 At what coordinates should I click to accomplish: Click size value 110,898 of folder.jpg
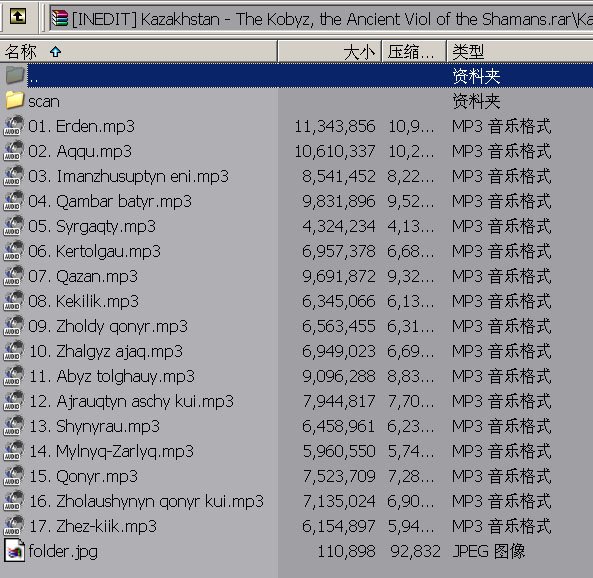[346, 551]
